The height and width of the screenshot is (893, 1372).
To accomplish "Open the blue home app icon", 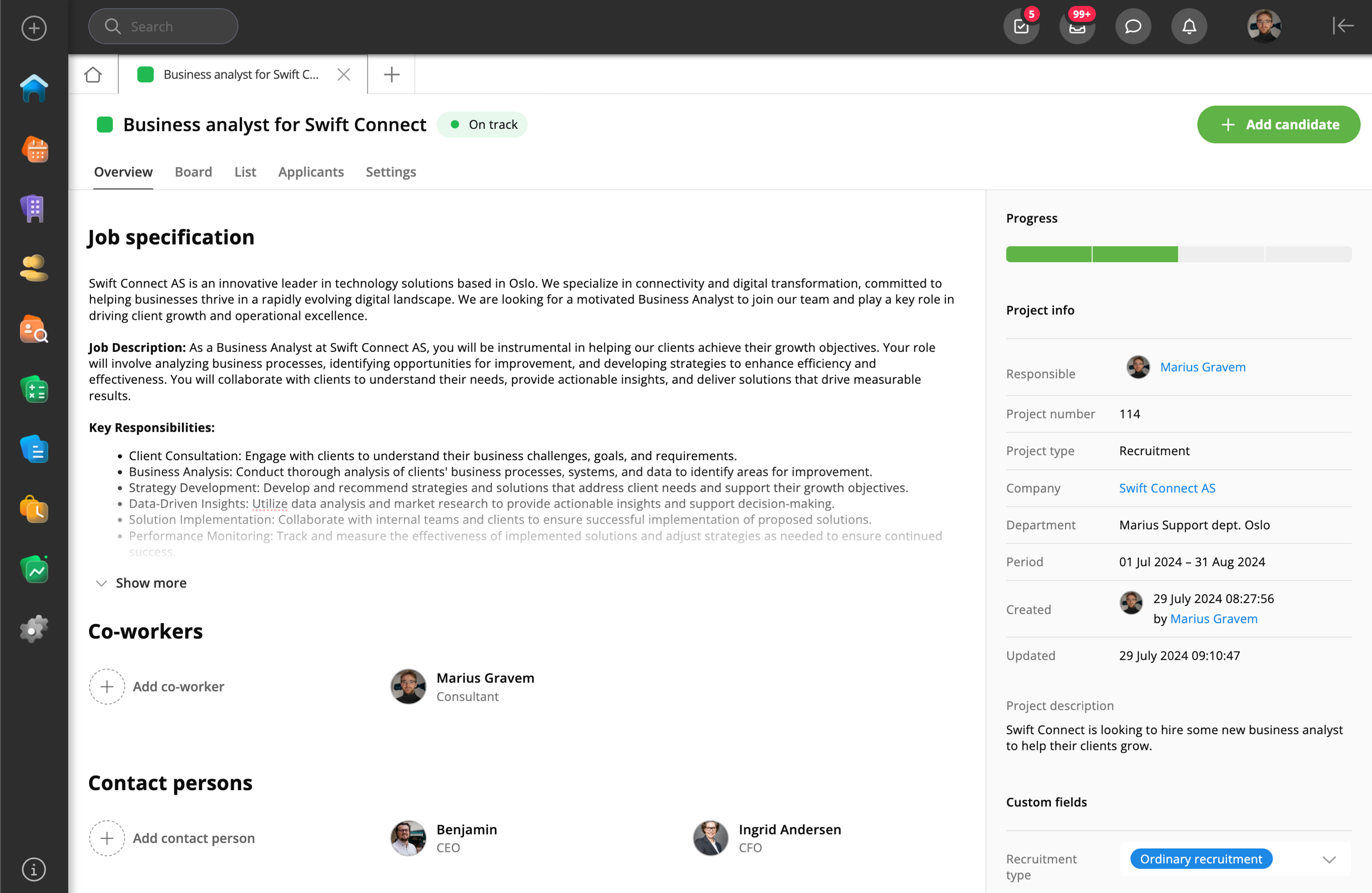I will click(34, 88).
